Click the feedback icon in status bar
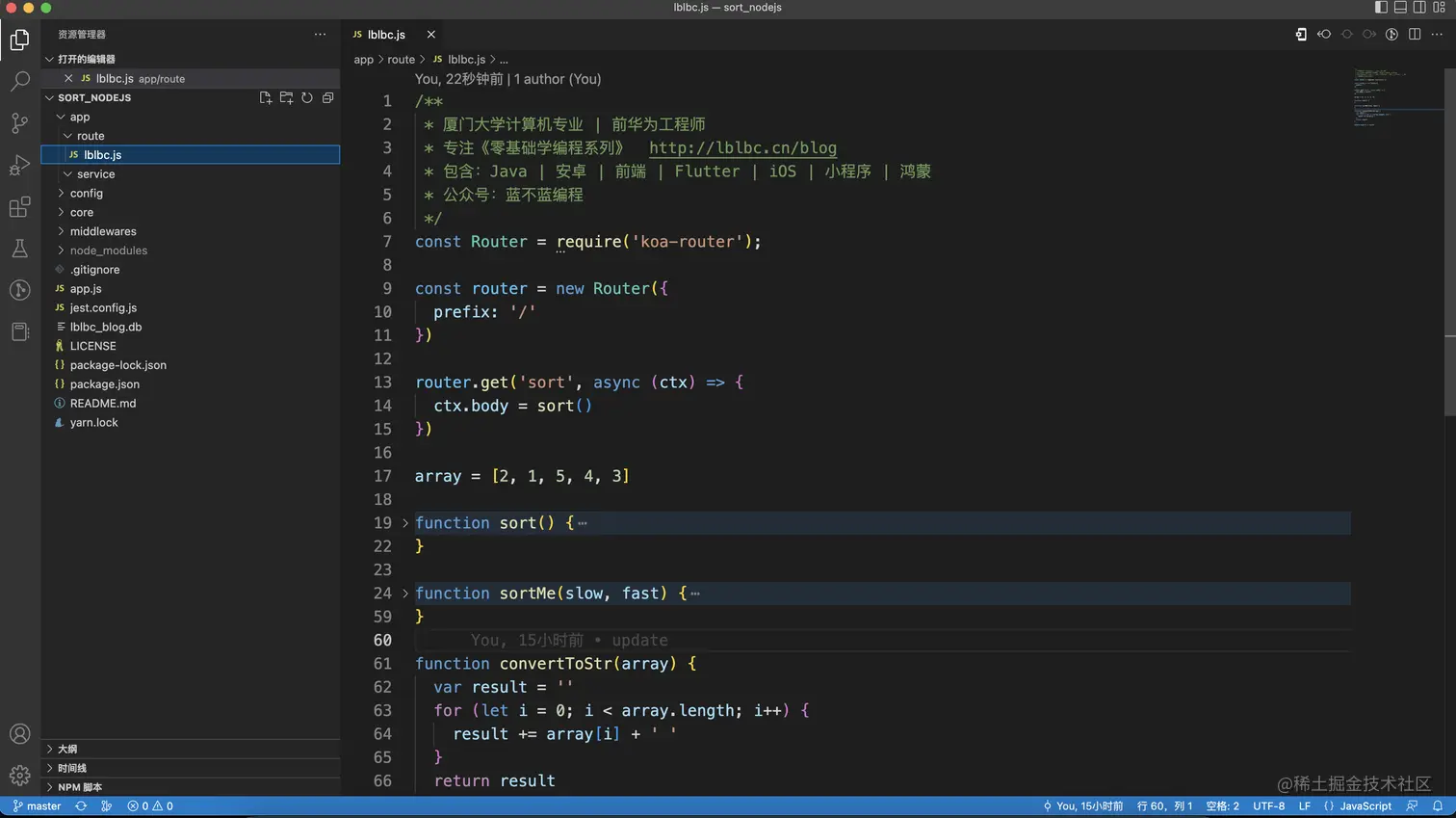1456x818 pixels. click(1412, 806)
